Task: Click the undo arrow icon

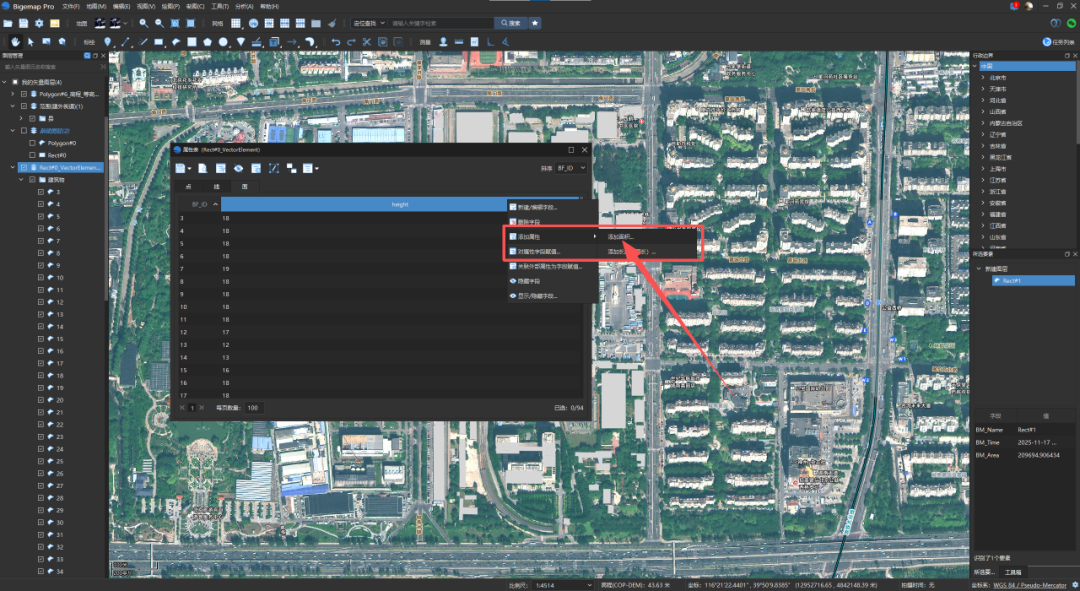Action: click(335, 42)
